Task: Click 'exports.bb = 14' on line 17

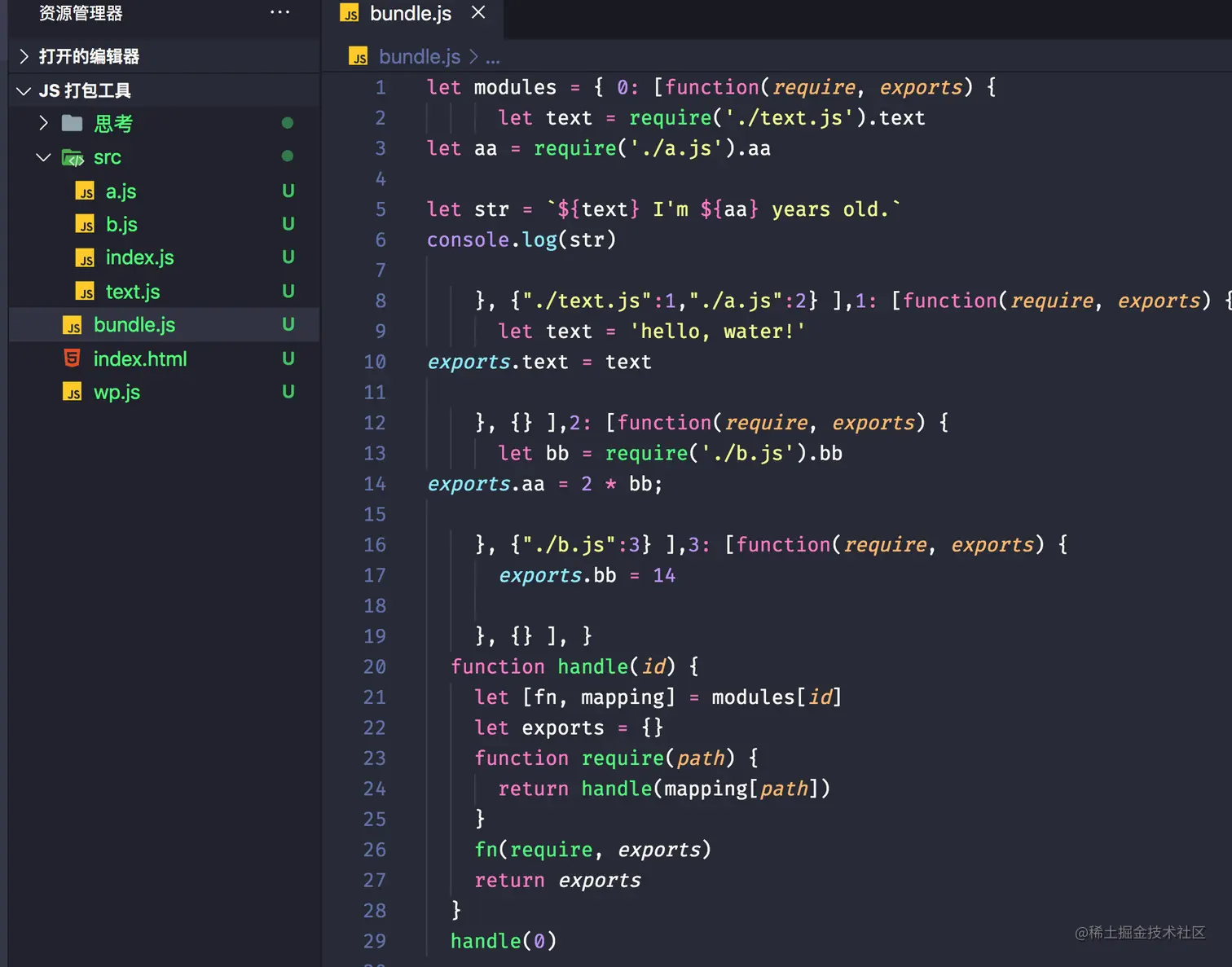Action: tap(587, 575)
